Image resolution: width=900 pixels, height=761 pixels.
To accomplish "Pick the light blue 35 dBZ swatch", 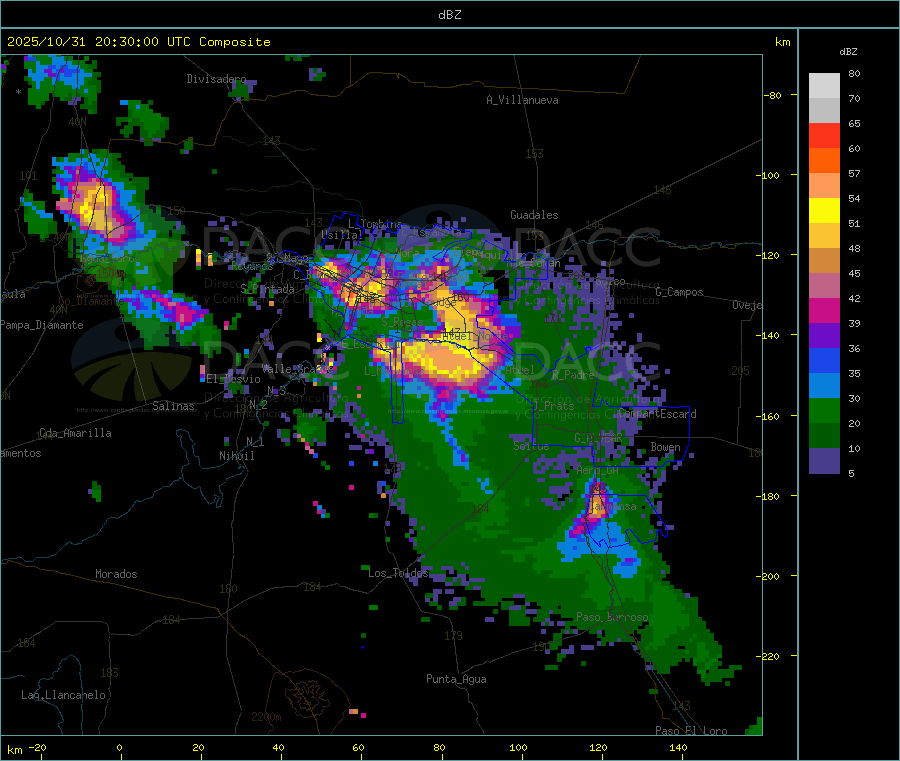I will (x=824, y=386).
